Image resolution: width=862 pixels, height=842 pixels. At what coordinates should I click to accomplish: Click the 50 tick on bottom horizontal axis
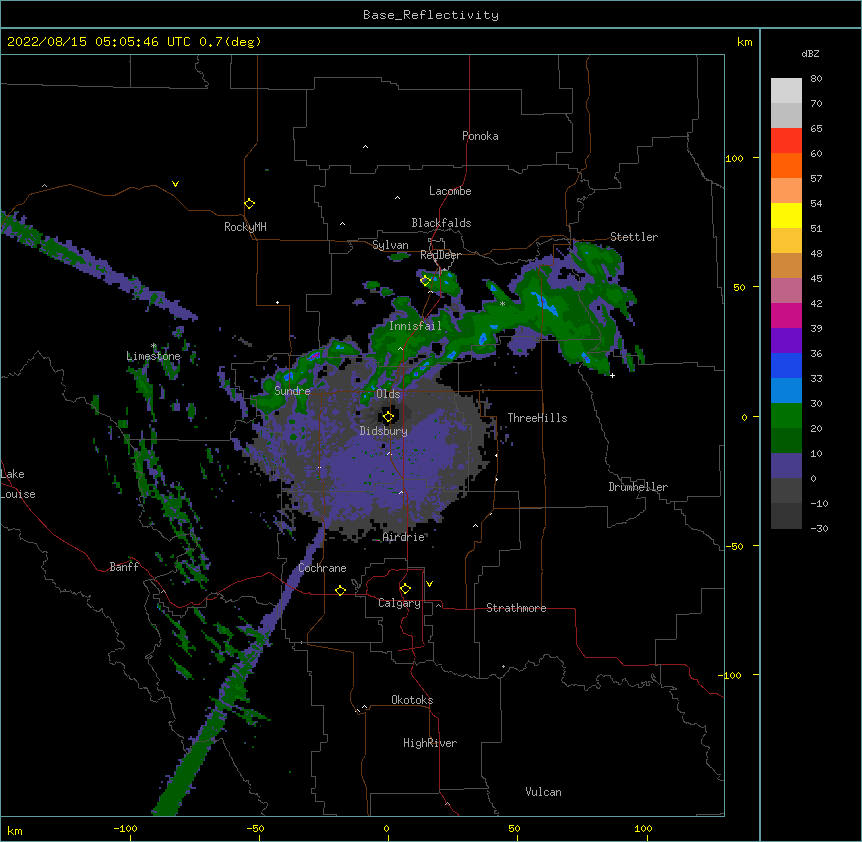click(514, 829)
